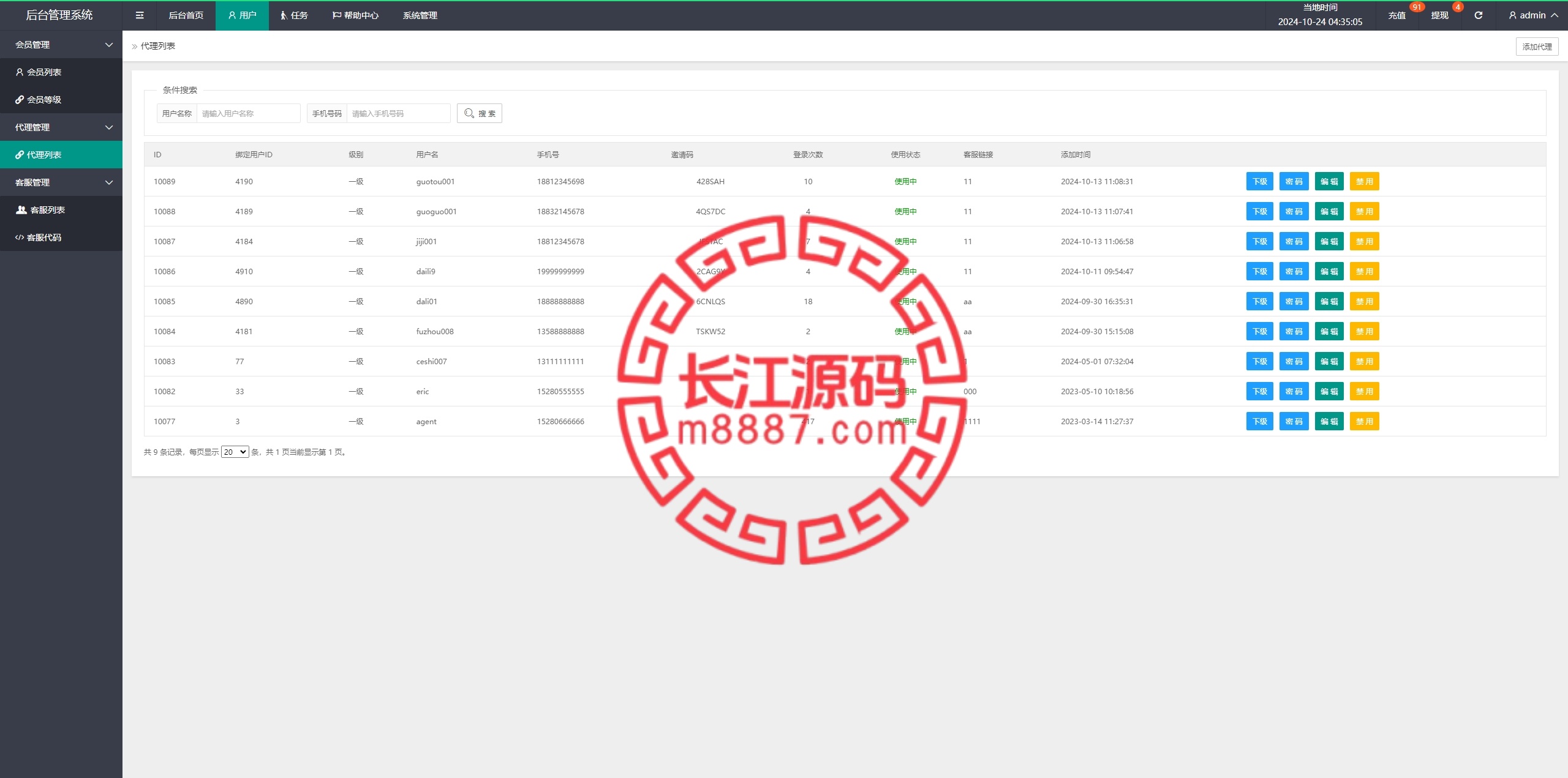Viewport: 1568px width, 778px height.
Task: Click 密码 for ceshi007
Action: [1294, 361]
